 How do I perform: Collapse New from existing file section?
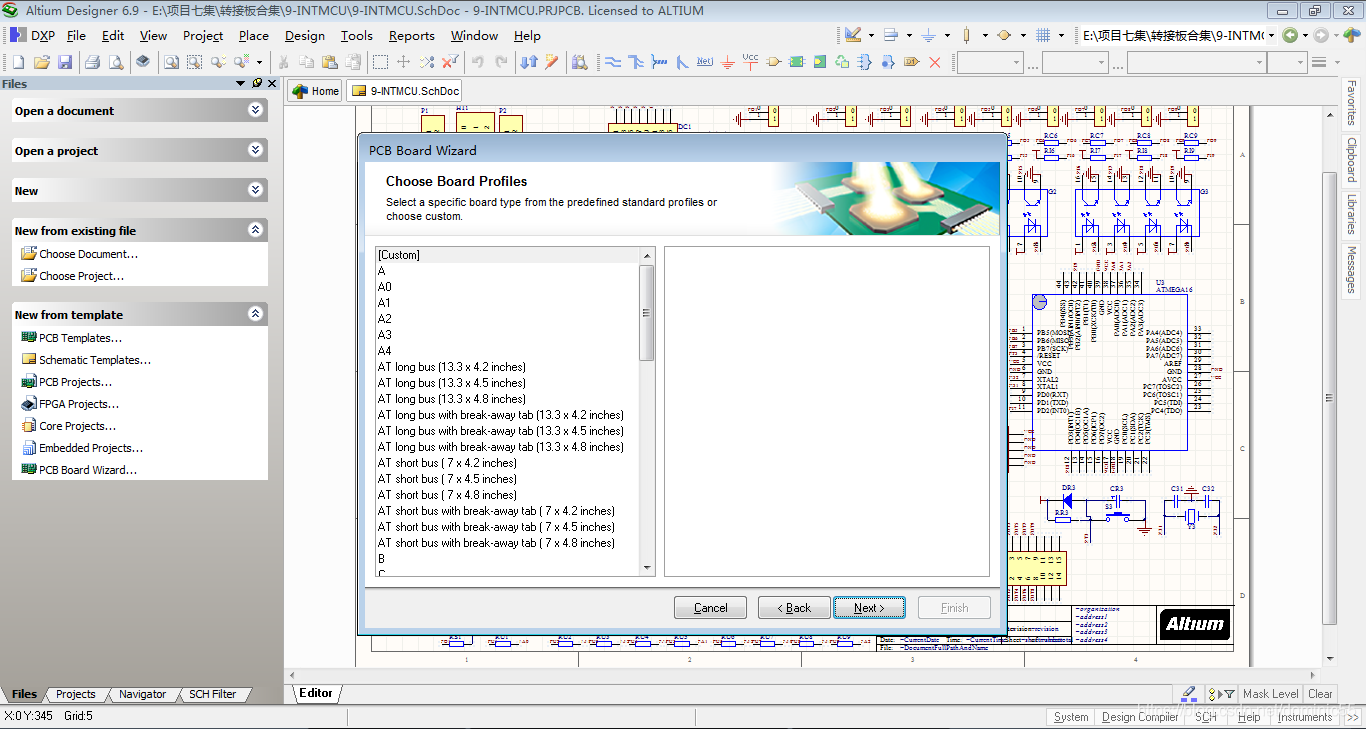256,230
